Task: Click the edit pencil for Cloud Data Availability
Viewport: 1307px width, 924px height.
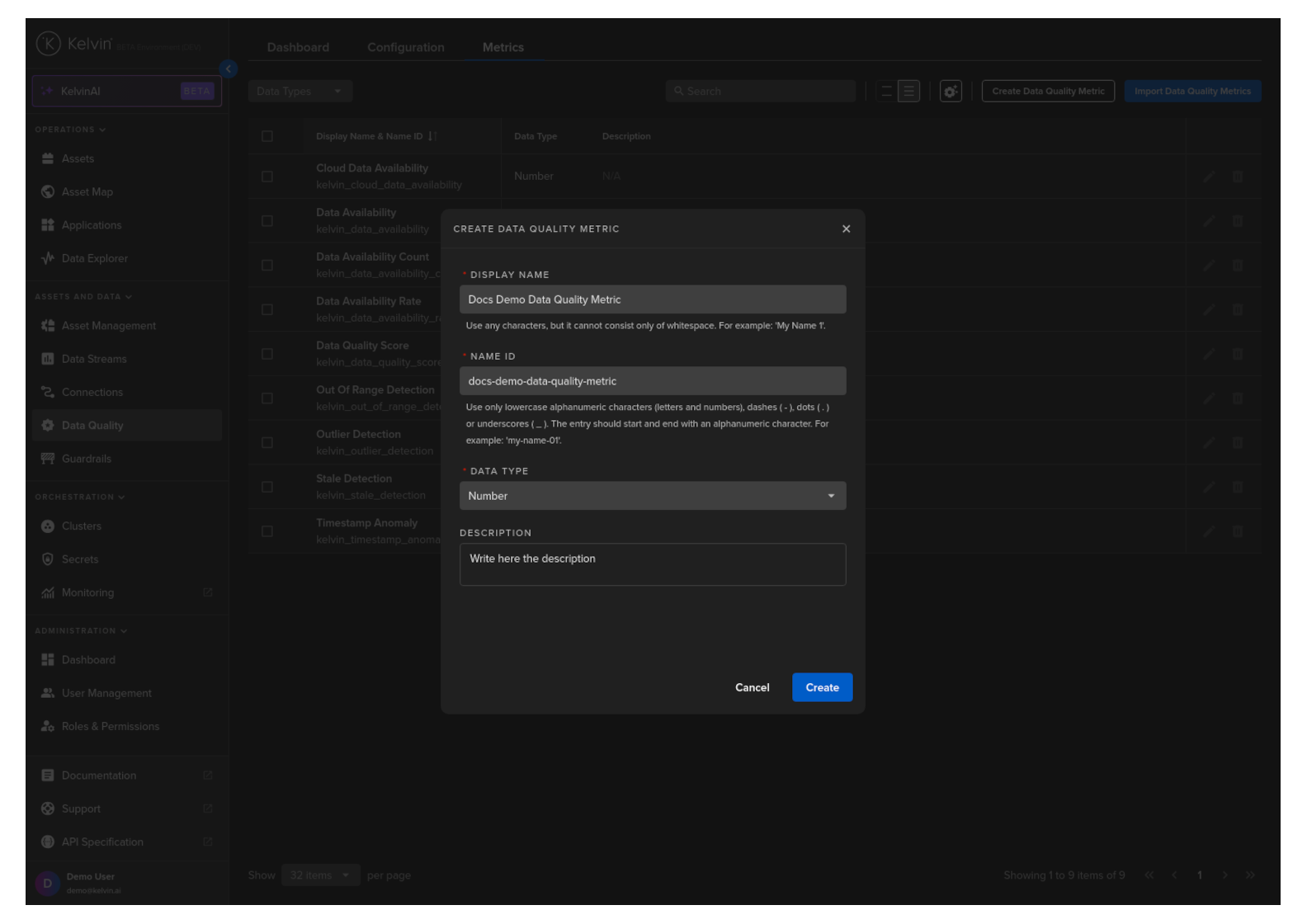Action: (x=1208, y=177)
